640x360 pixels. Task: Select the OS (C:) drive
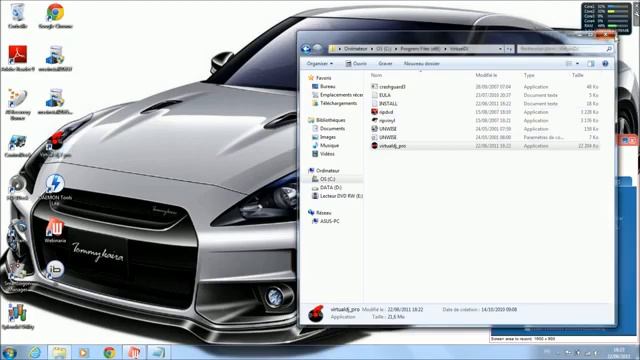pos(327,179)
